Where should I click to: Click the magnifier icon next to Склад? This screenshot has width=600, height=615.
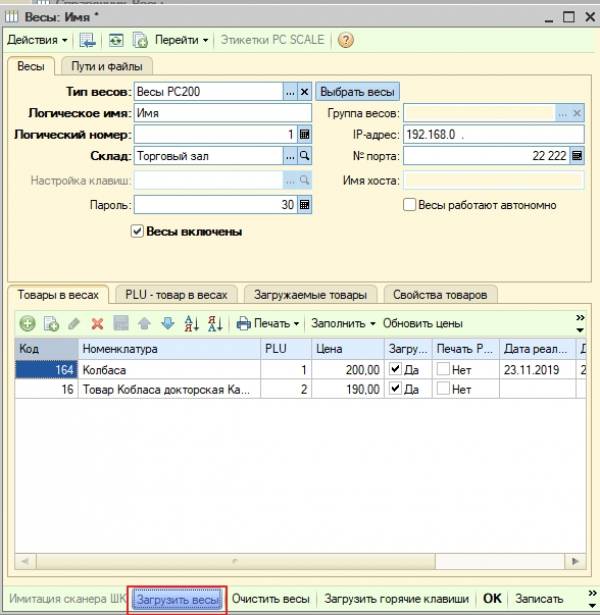[305, 156]
